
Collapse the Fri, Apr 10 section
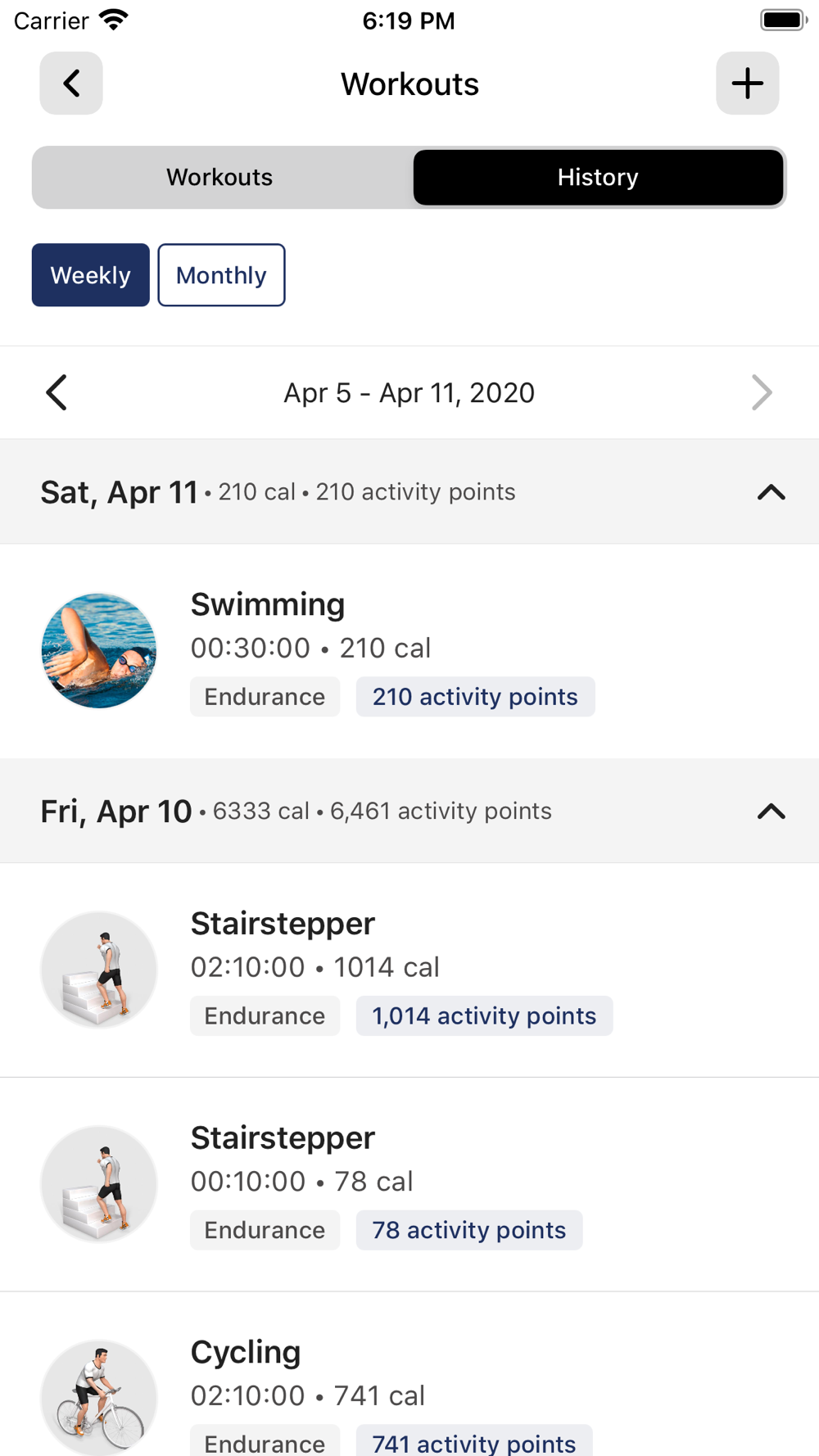pyautogui.click(x=771, y=812)
